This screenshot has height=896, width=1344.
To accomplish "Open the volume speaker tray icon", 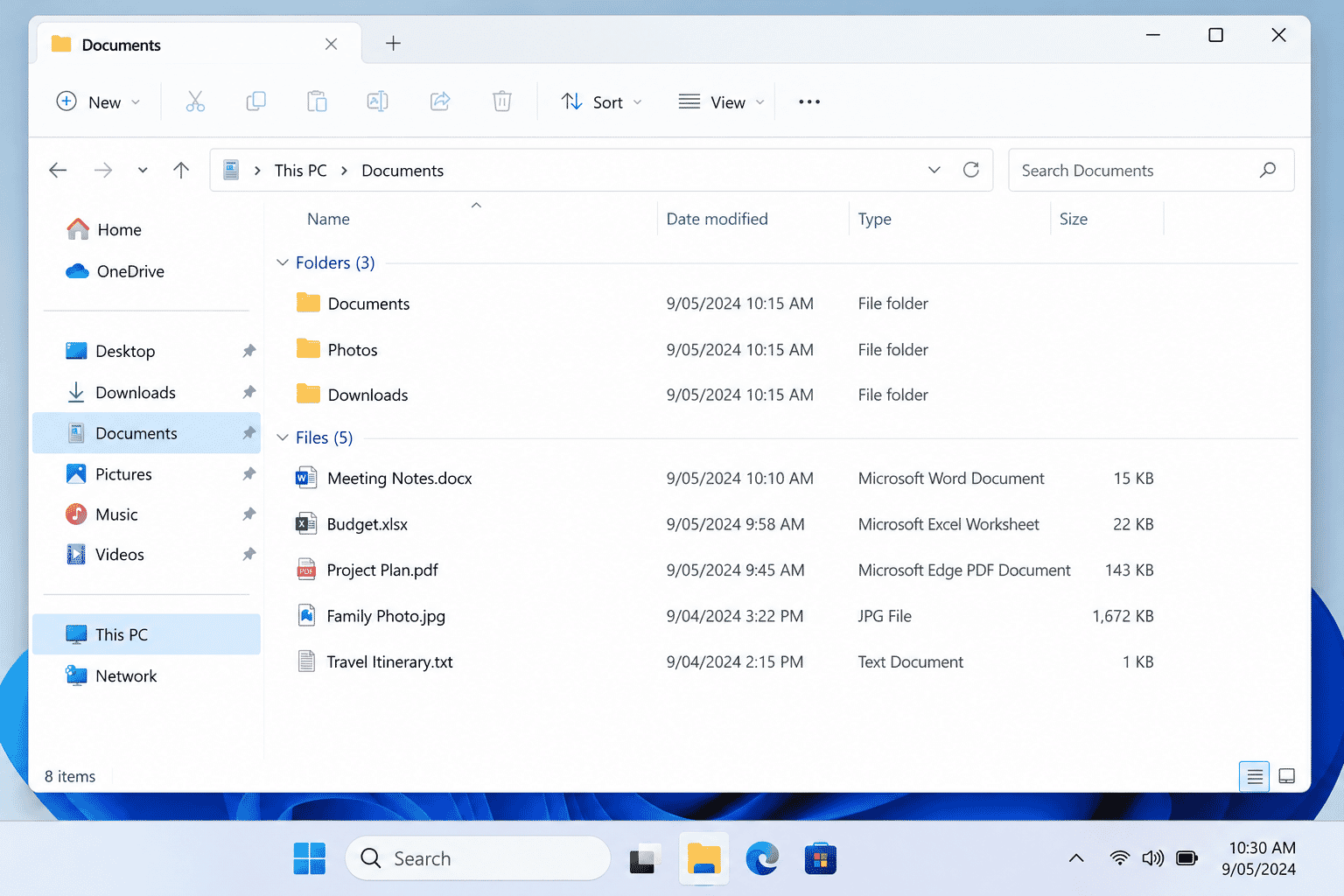I will (1153, 857).
